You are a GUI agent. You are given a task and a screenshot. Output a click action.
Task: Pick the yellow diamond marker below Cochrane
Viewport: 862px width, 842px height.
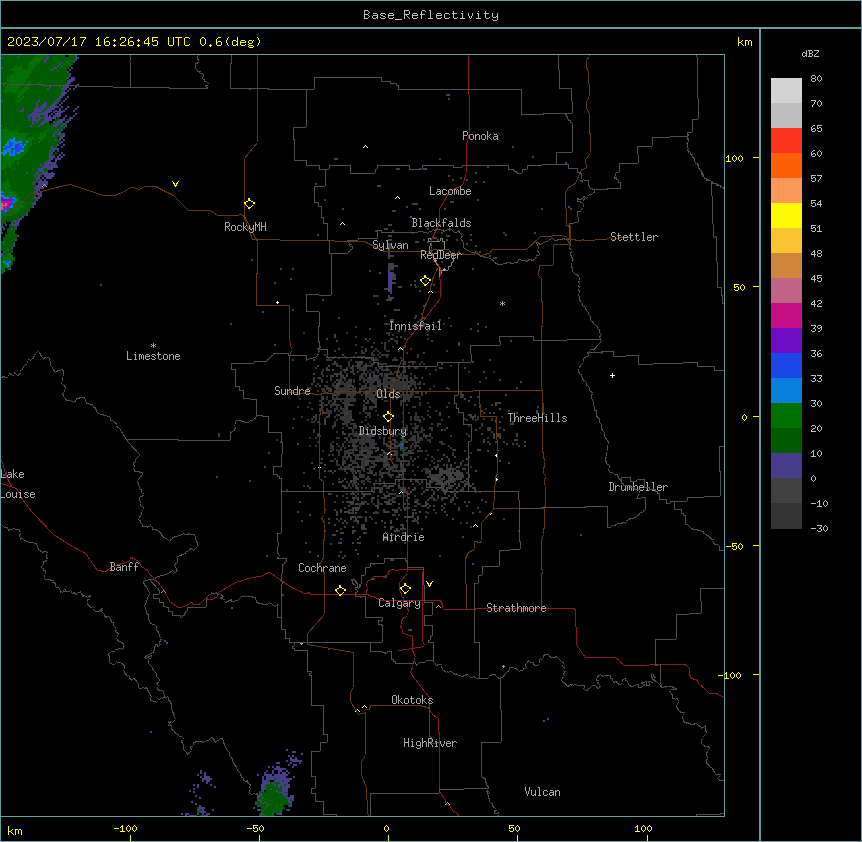340,590
